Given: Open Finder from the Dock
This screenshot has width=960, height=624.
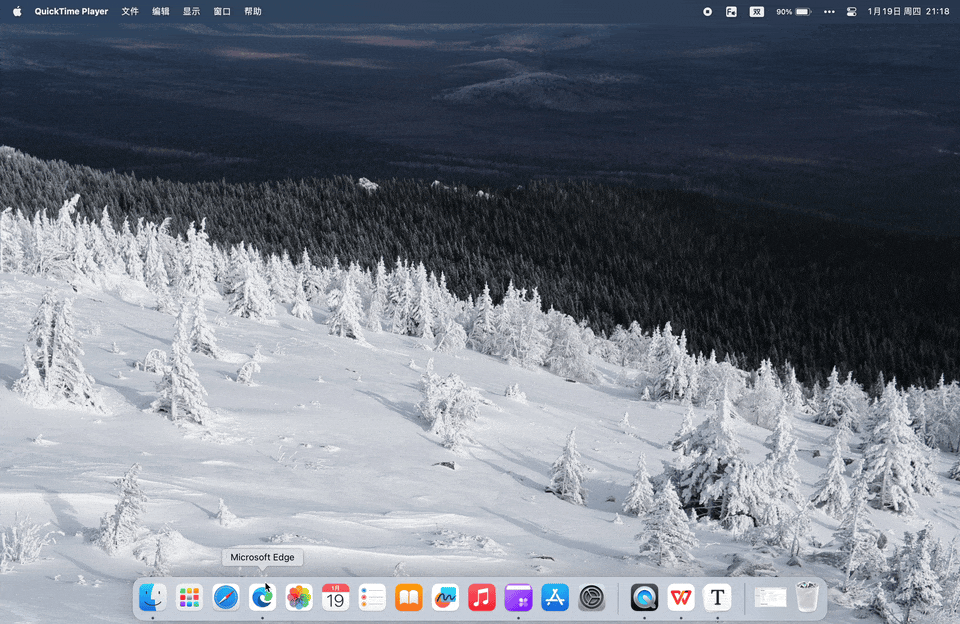Looking at the screenshot, I should [151, 597].
